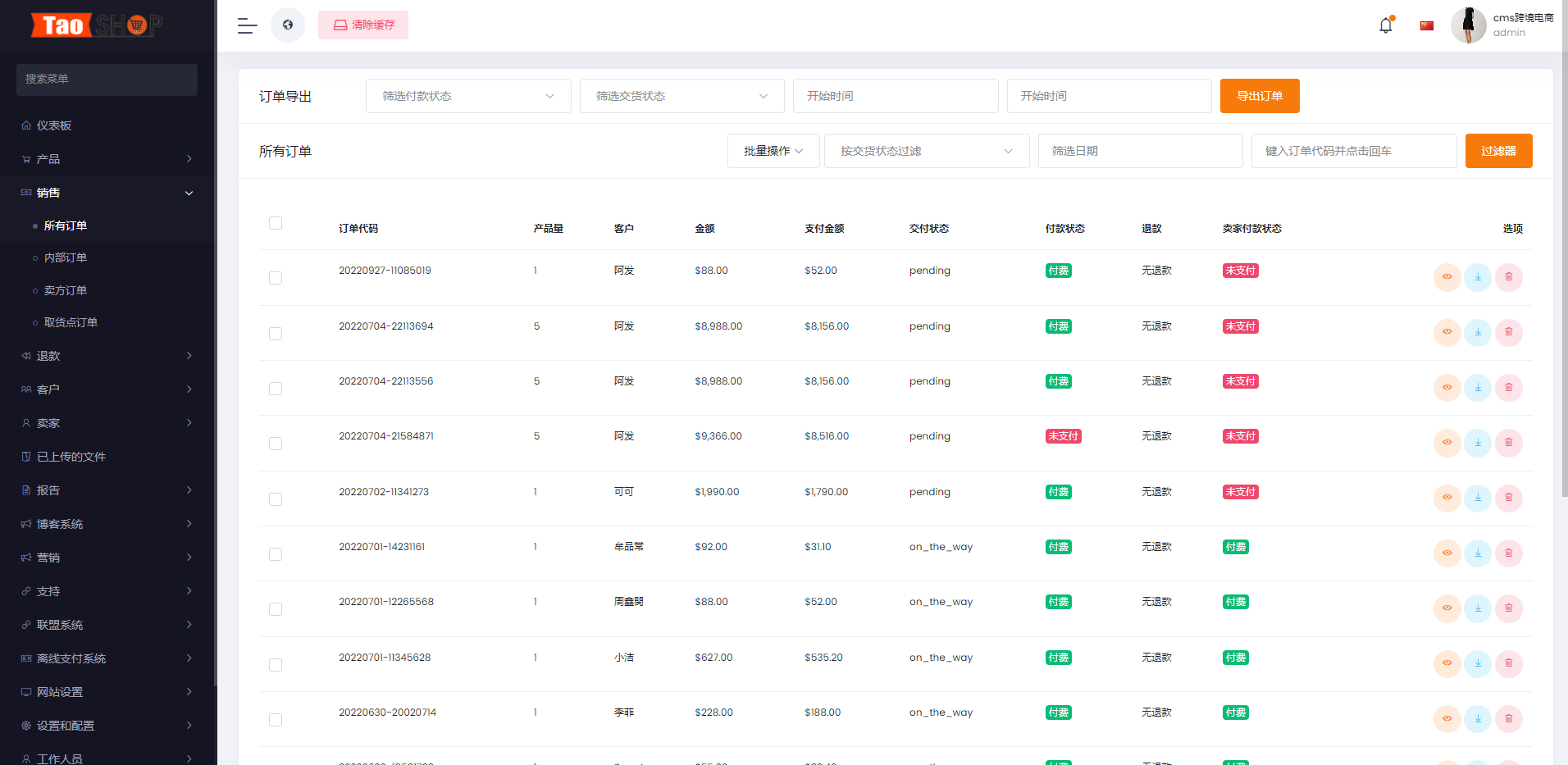Screen dimensions: 1568x765
Task: Click the China flag language selector
Action: [x=1426, y=25]
